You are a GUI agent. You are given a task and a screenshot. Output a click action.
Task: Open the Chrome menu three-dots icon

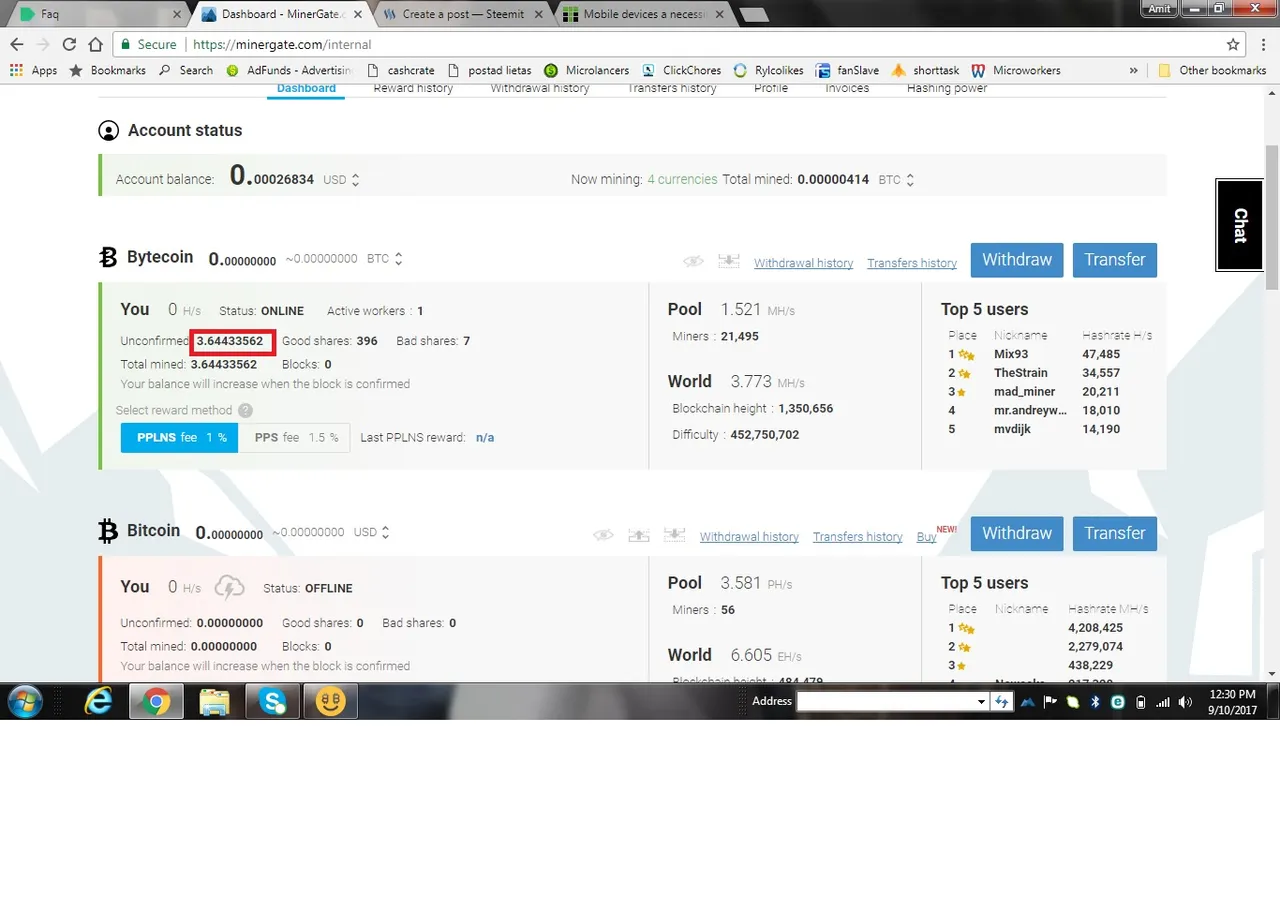coord(1262,44)
